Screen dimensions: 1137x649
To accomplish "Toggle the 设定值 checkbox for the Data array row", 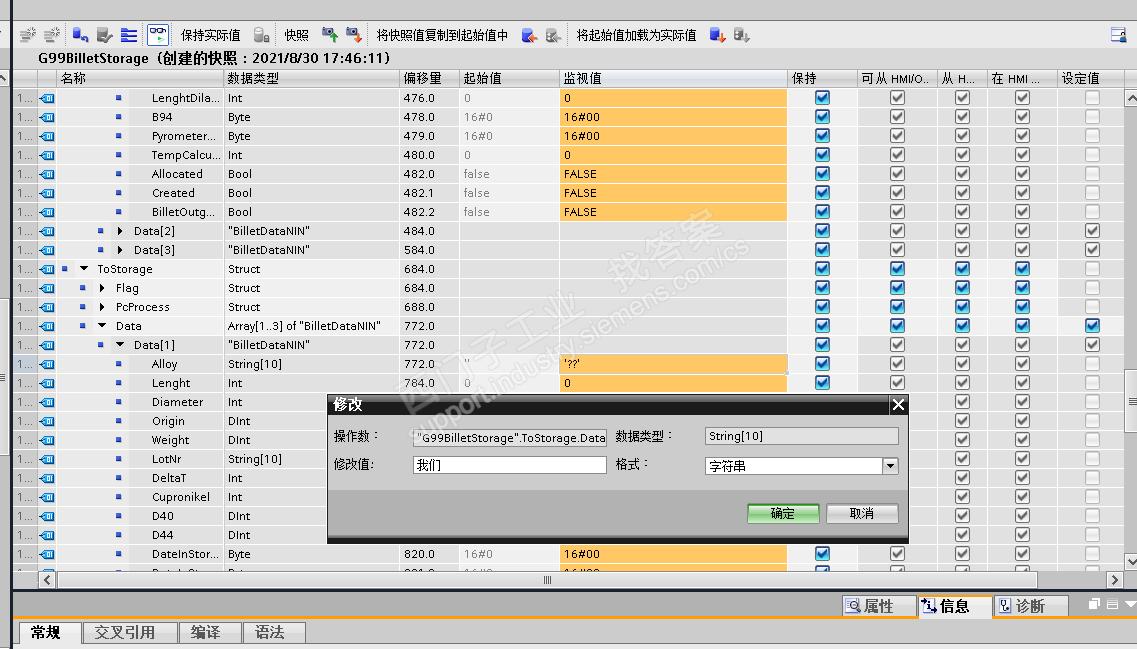I will pyautogui.click(x=1092, y=326).
